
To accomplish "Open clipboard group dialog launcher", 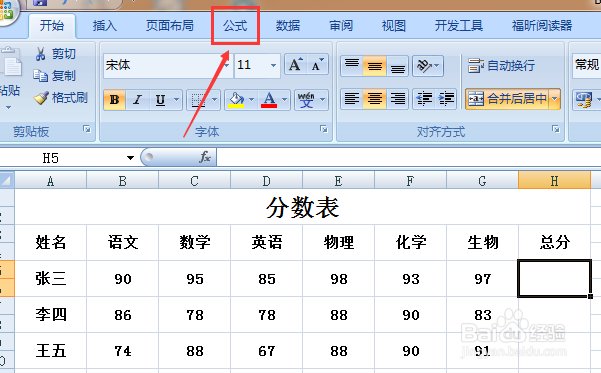I will (x=87, y=130).
